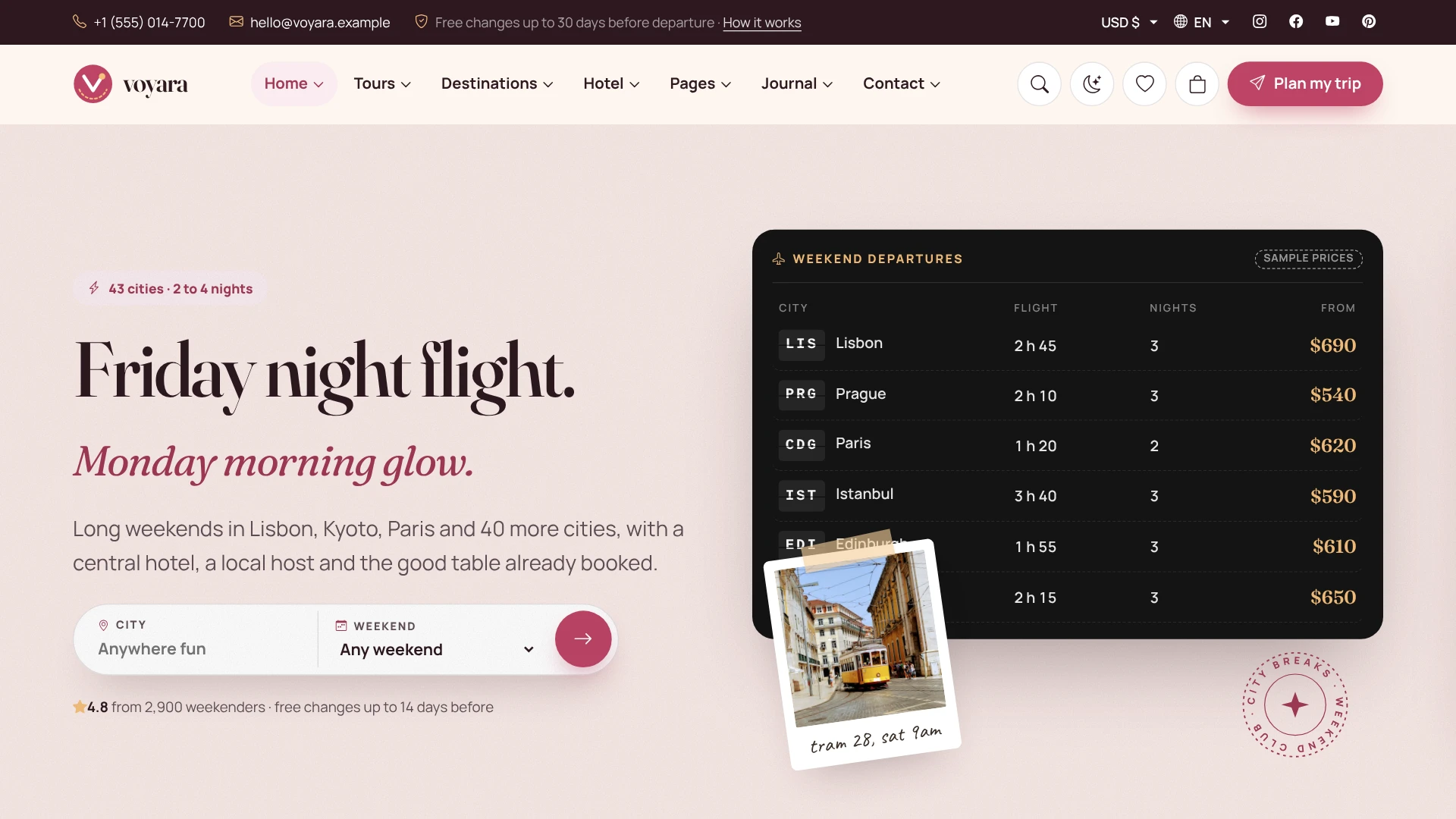
Task: Open the Contact menu
Action: [x=901, y=83]
